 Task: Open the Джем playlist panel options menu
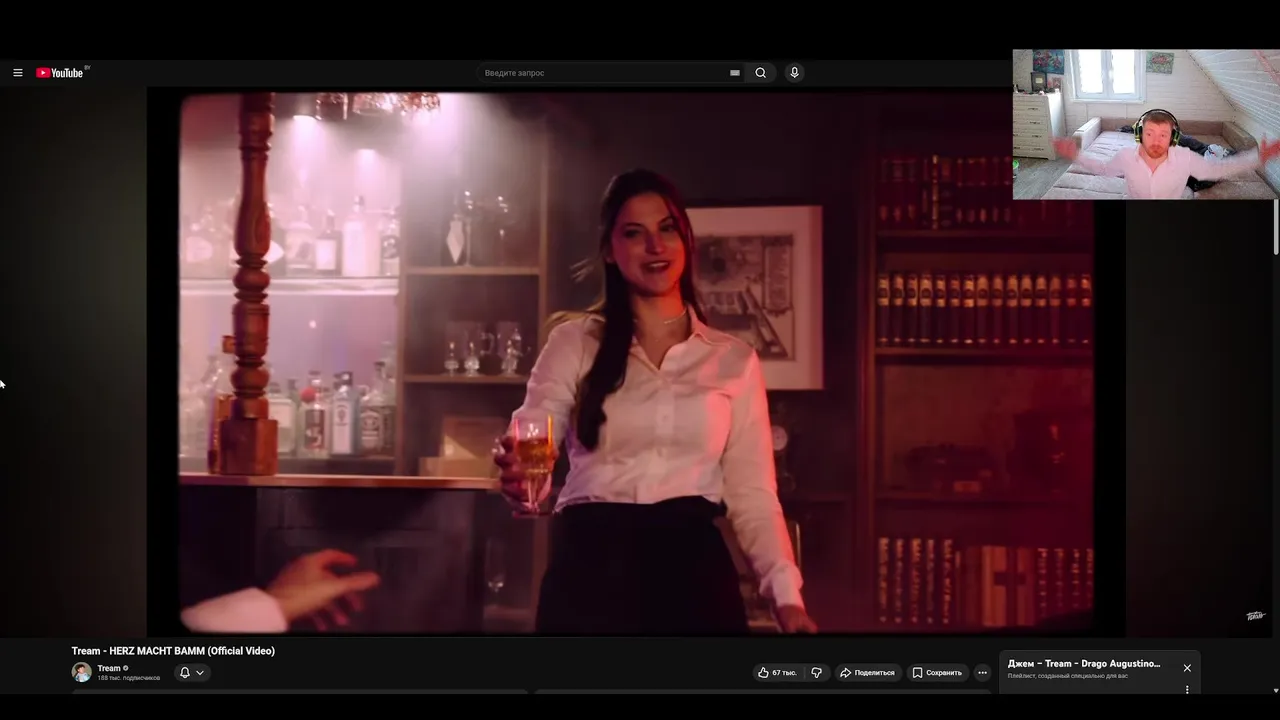[x=1187, y=689]
